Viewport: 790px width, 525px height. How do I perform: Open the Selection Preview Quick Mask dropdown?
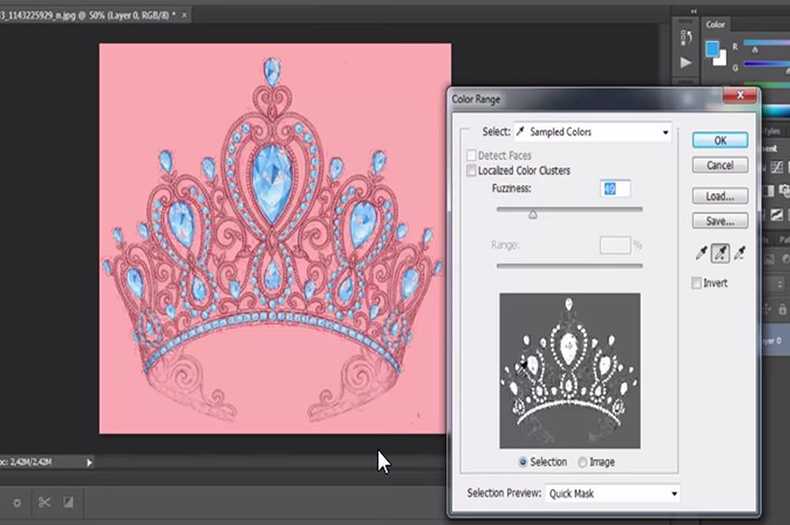click(612, 494)
